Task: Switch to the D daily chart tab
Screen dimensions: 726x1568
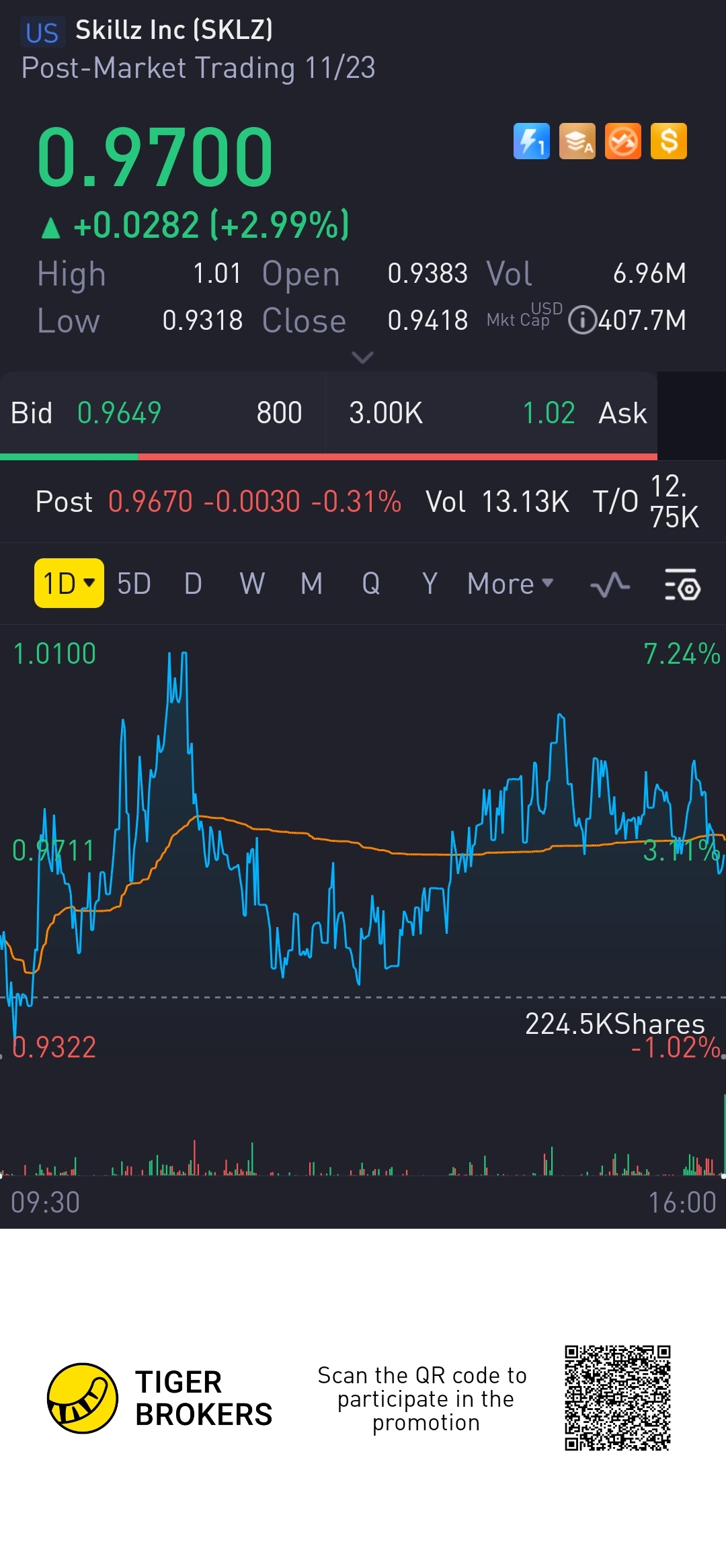Action: pos(193,584)
